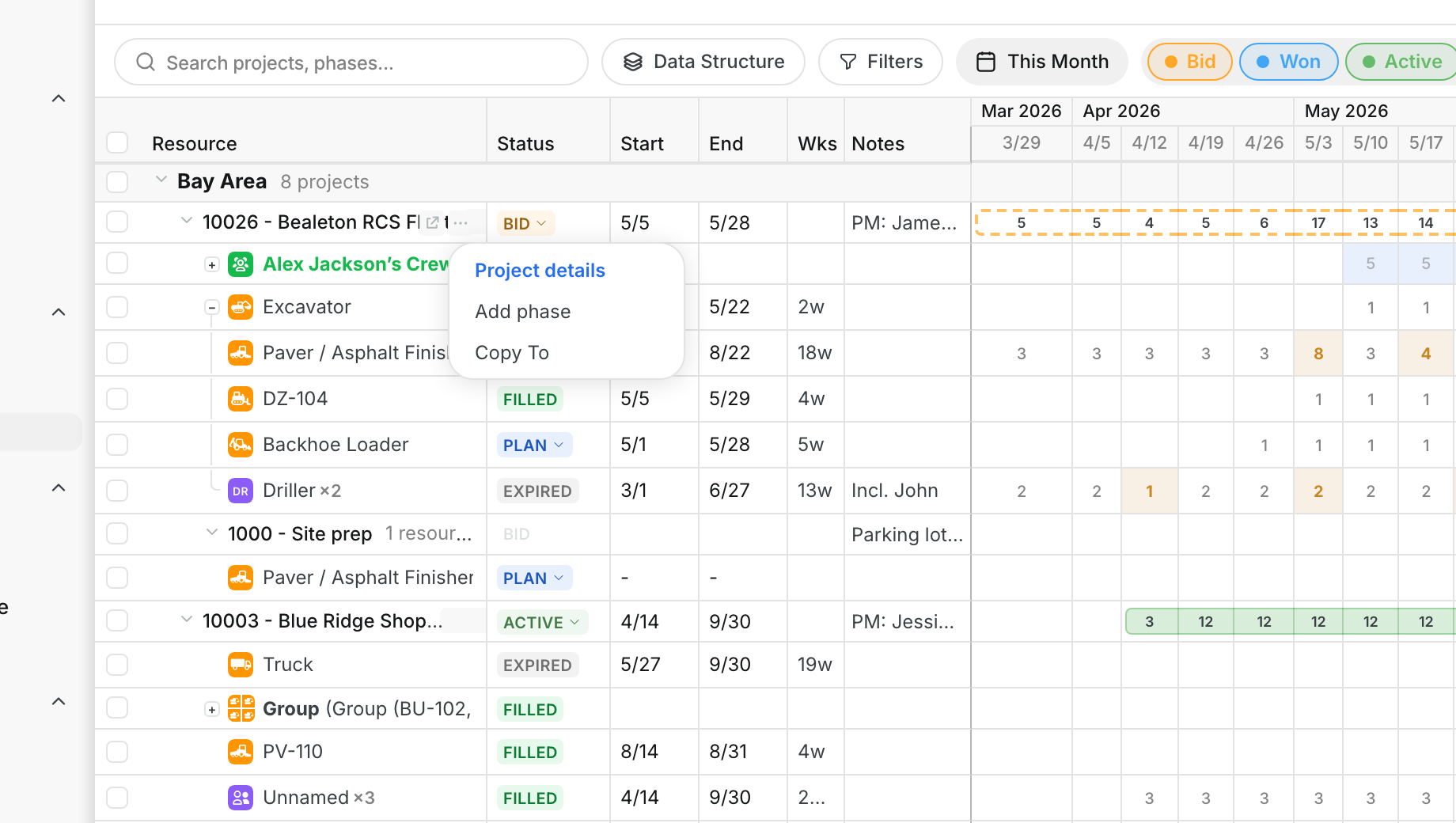Click the EXPIRED status on Truck row
This screenshot has width=1456, height=823.
tap(537, 665)
